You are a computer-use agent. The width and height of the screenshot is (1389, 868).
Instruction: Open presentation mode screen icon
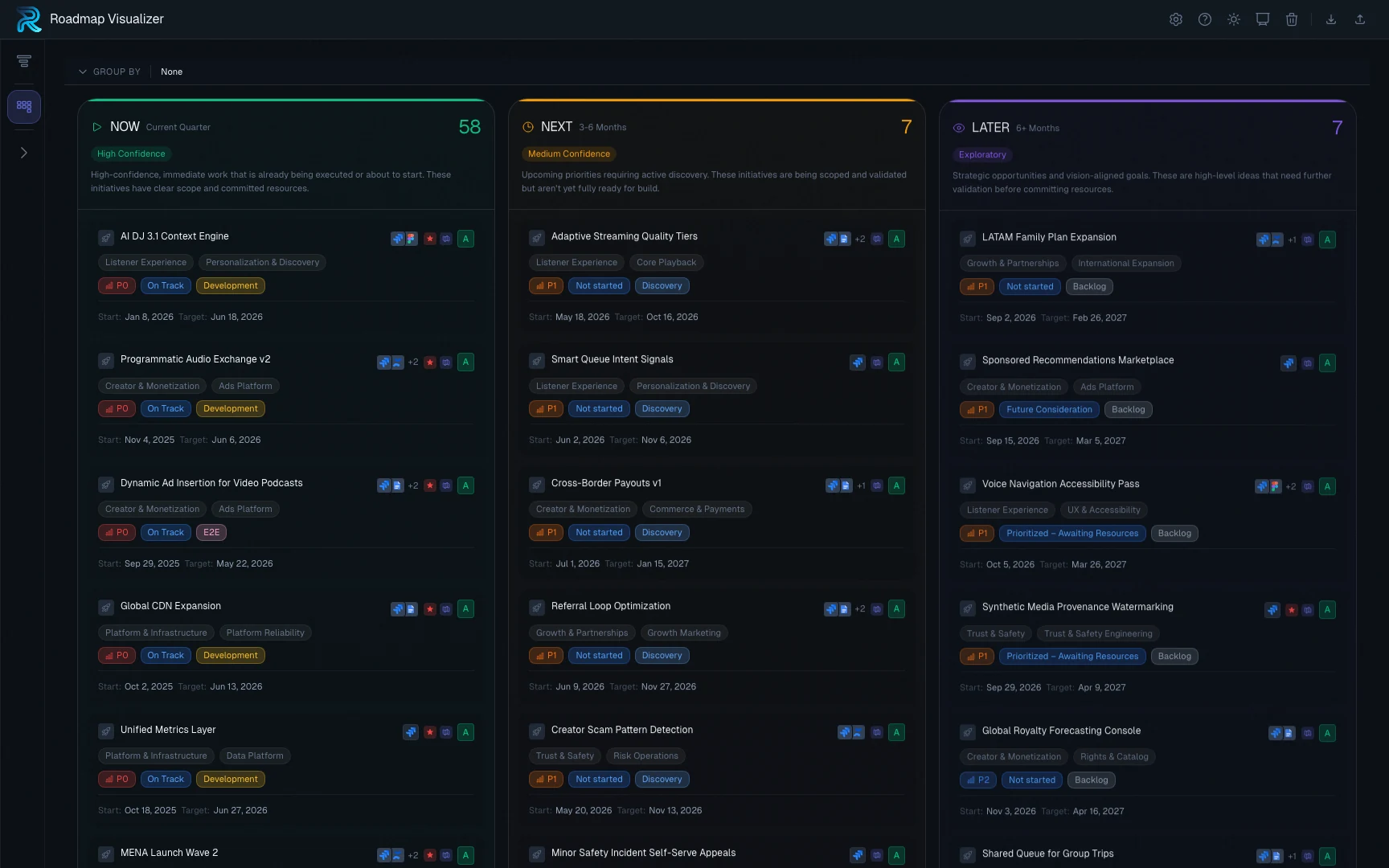coord(1262,19)
